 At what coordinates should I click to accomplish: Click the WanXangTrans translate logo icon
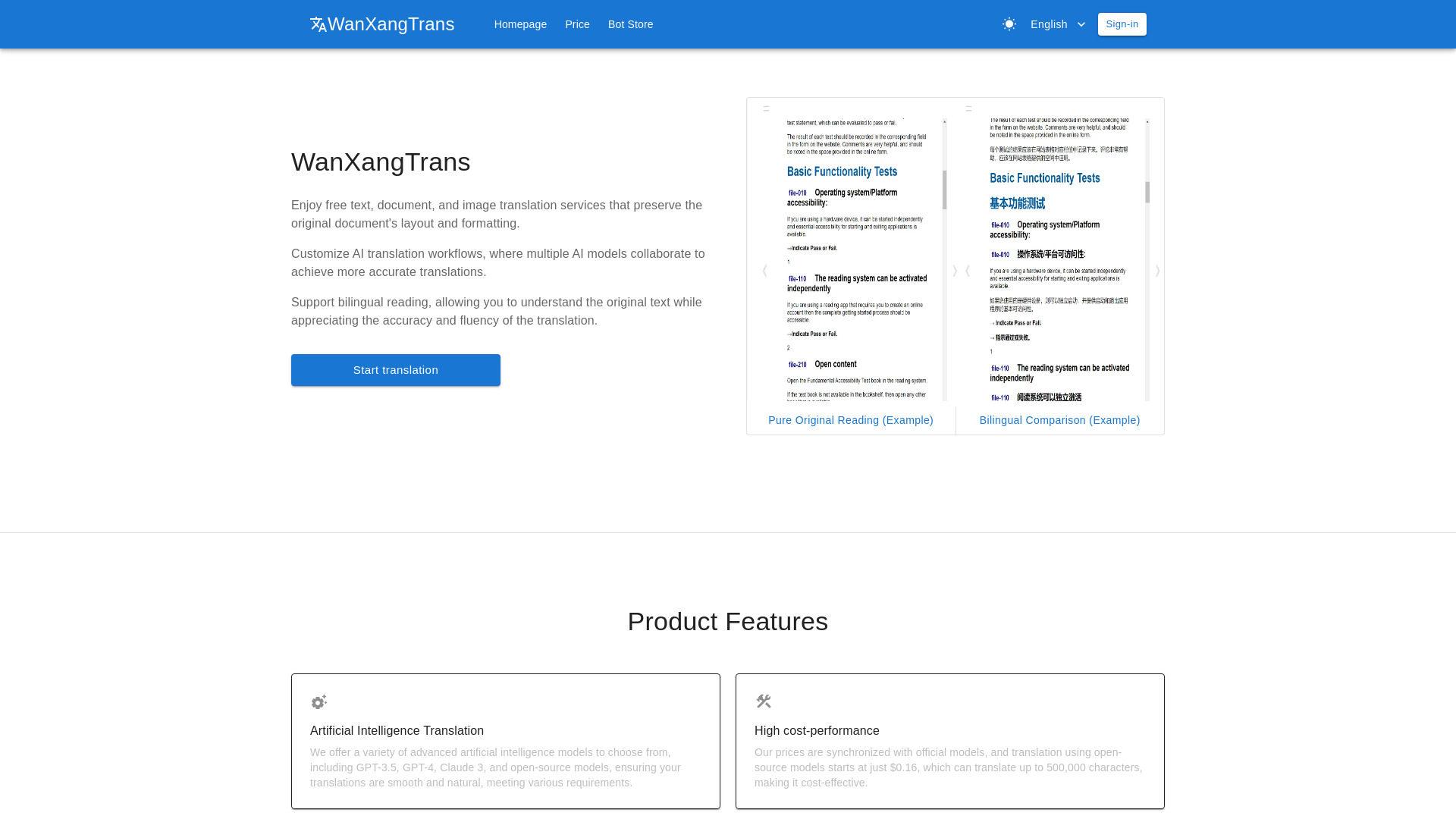318,24
